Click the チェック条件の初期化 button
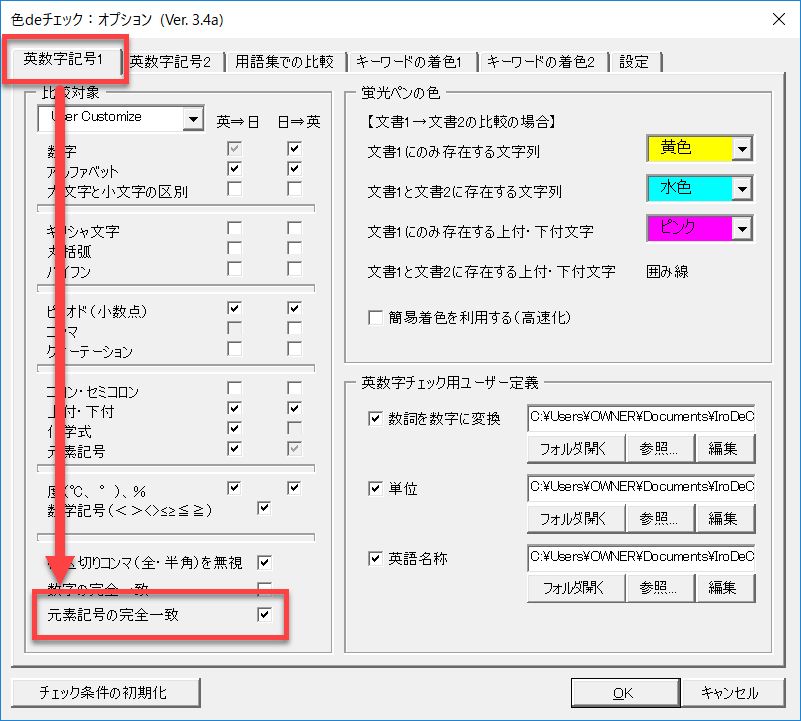Image resolution: width=801 pixels, height=721 pixels. (105, 692)
